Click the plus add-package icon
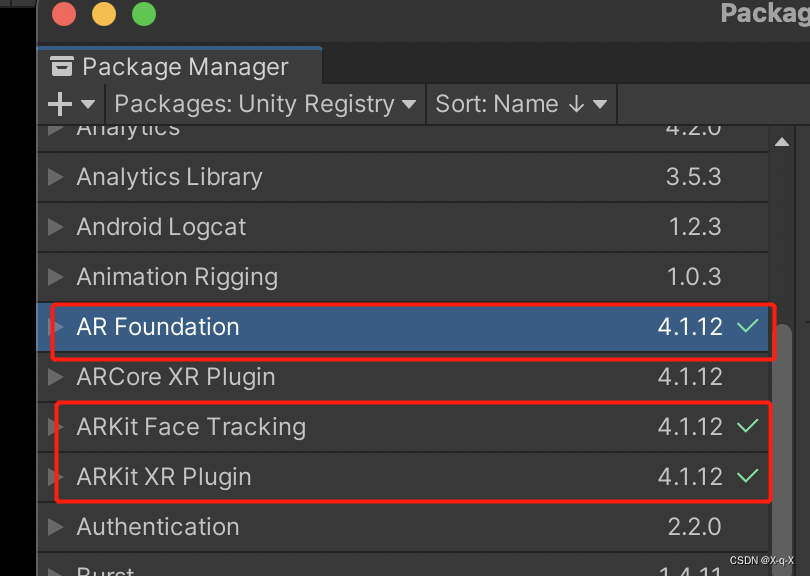This screenshot has width=810, height=576. click(60, 104)
